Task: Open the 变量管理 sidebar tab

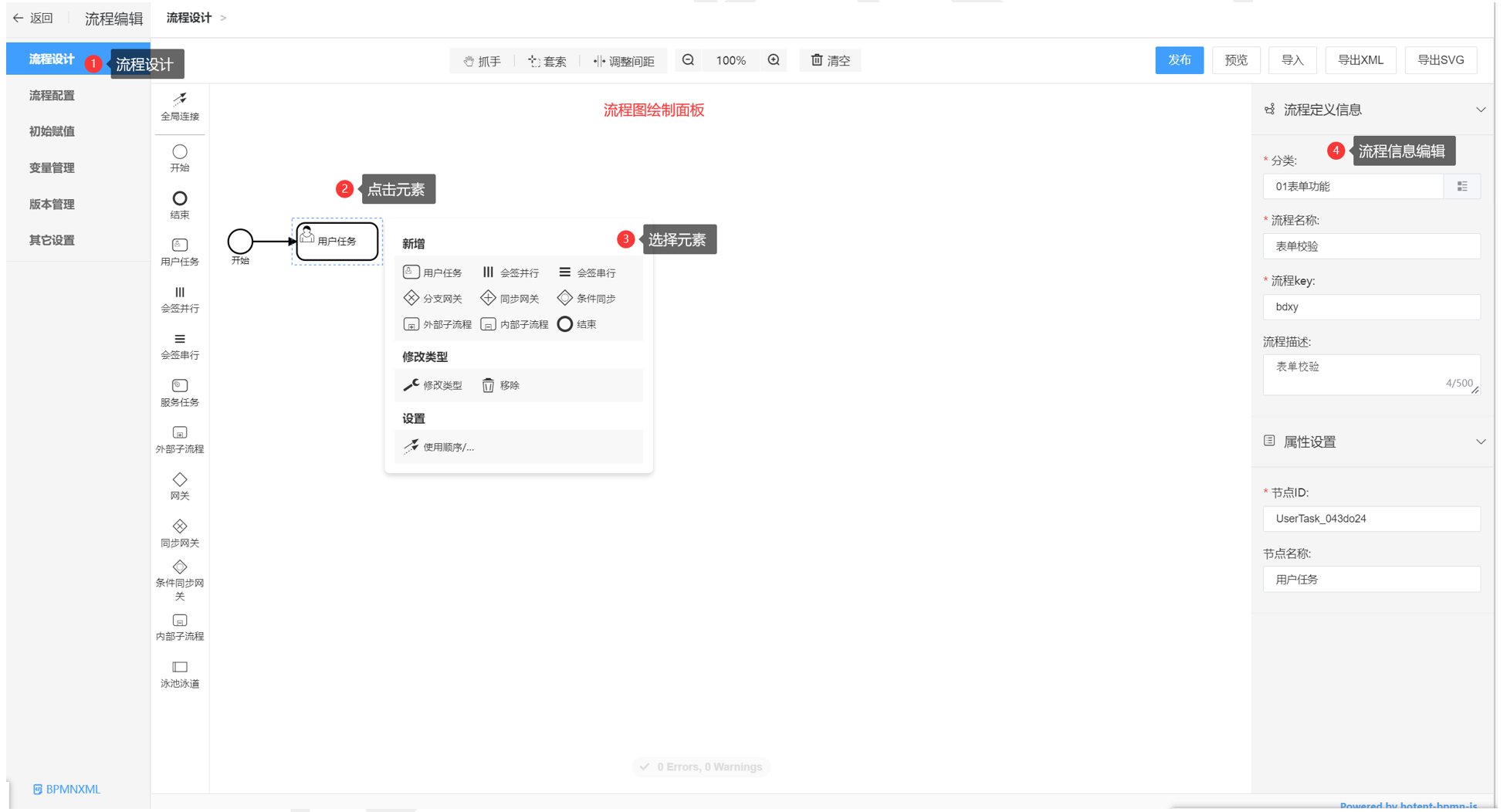Action: coord(52,167)
